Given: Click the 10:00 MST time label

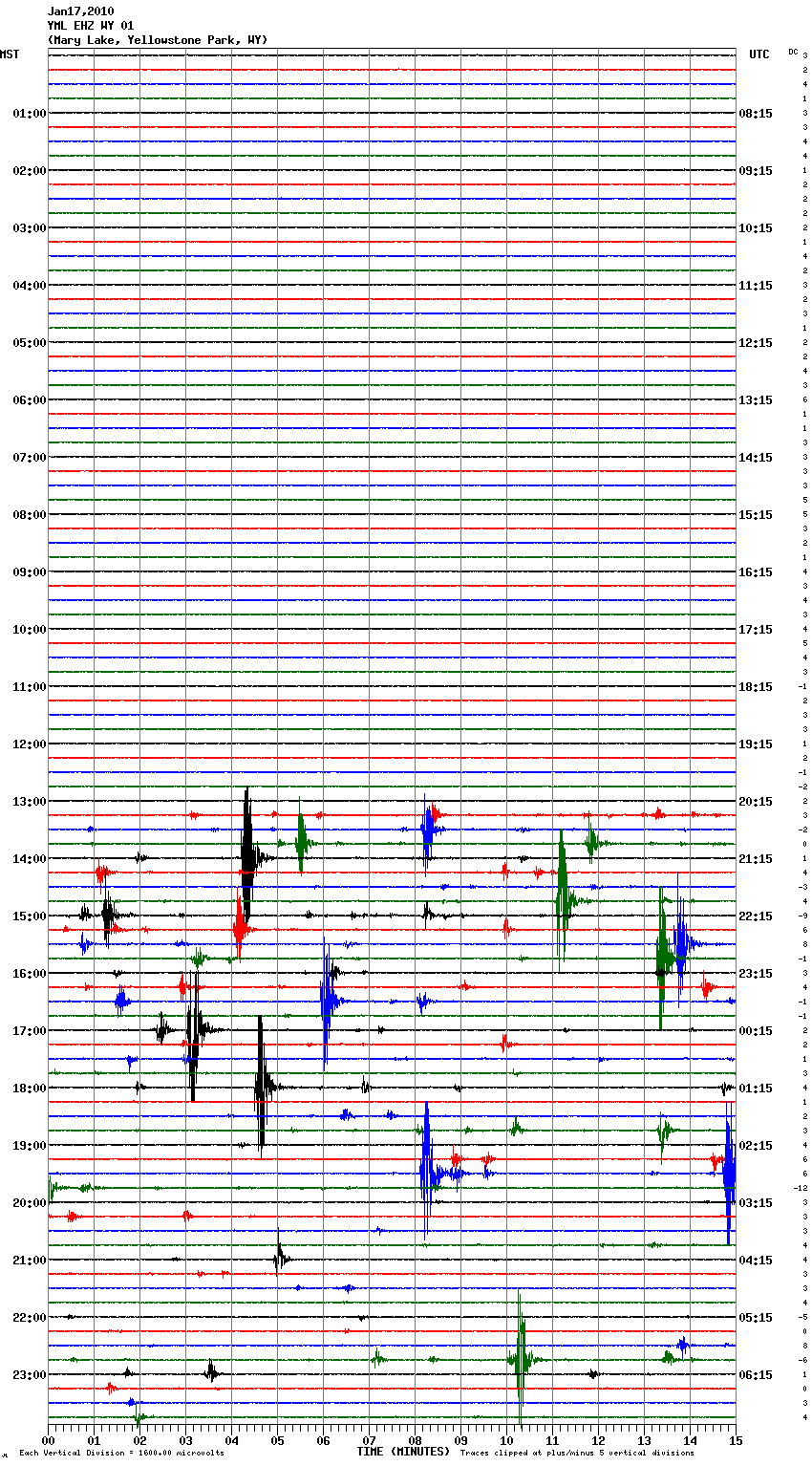Looking at the screenshot, I should pos(30,630).
